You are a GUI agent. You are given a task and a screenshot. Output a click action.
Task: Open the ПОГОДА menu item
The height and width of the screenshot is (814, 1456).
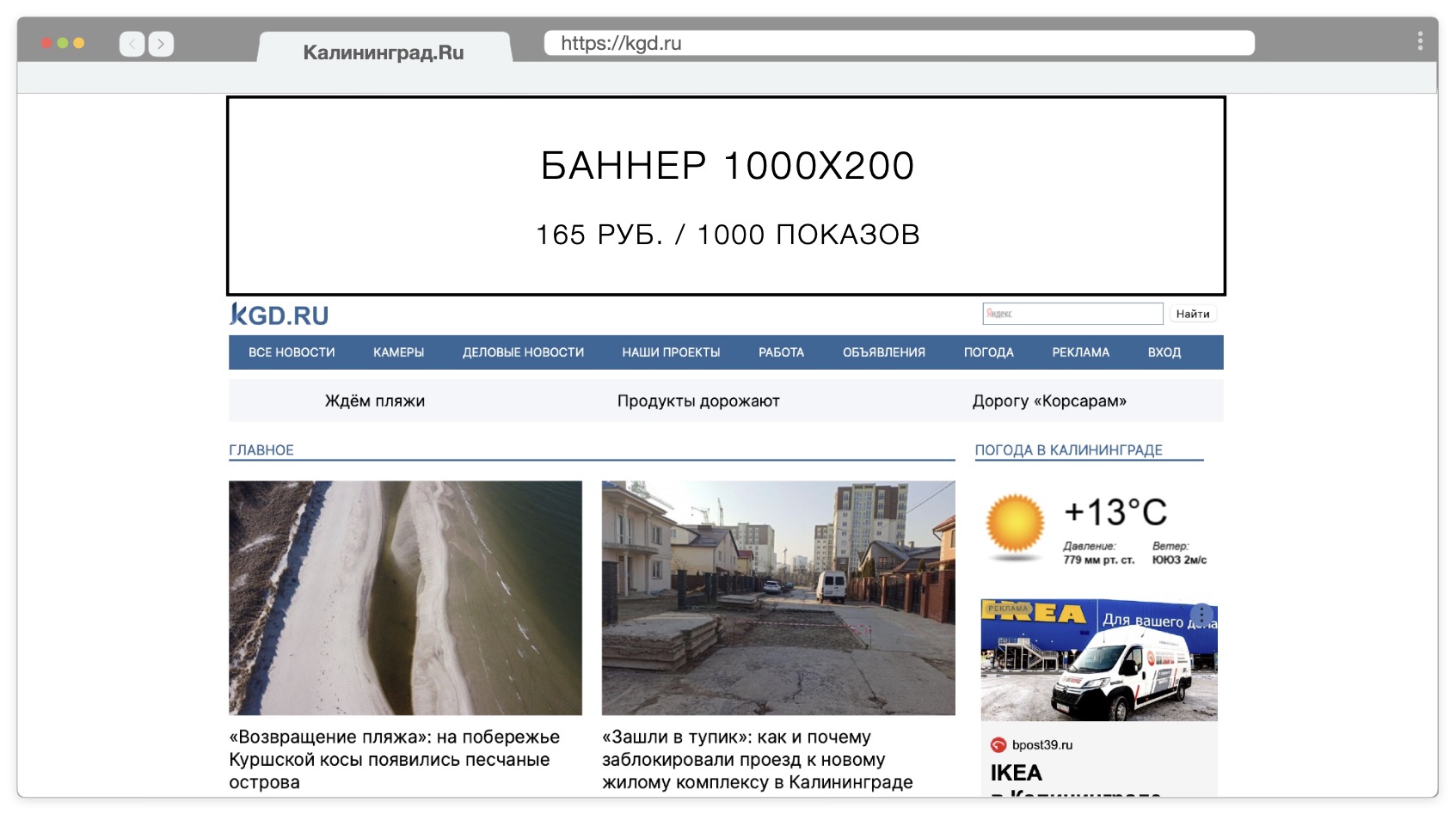coord(988,352)
